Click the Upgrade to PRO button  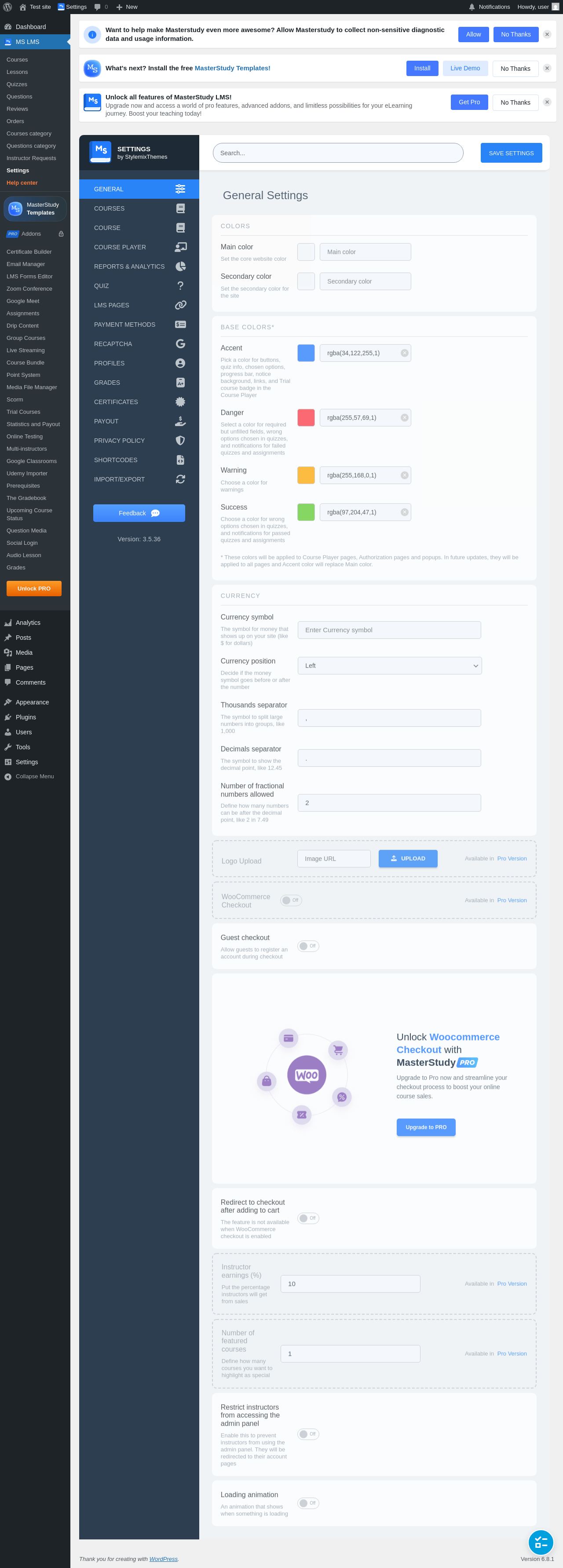(x=426, y=1127)
